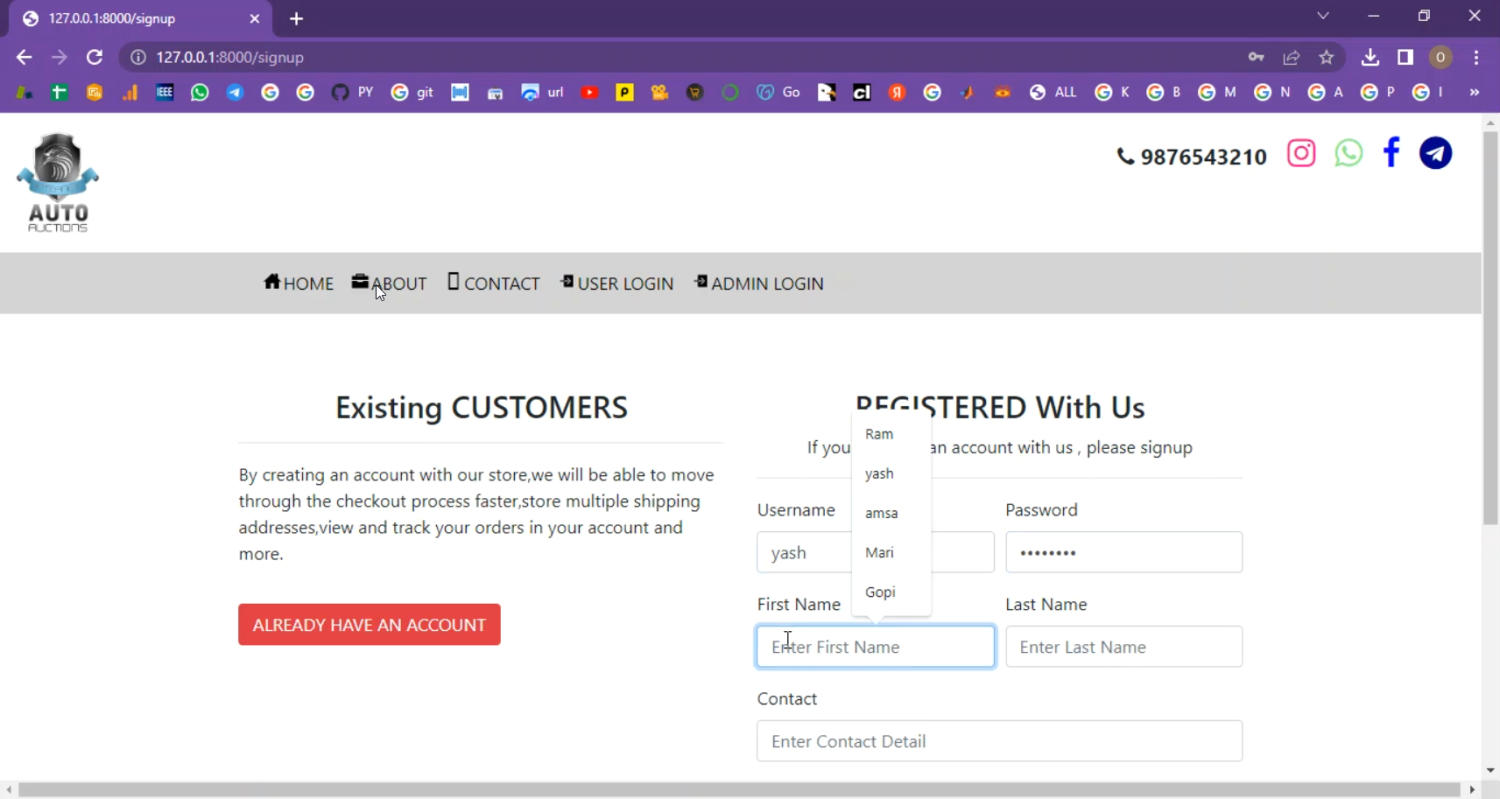Go to HOME navigation item
This screenshot has height=799, width=1500.
299,284
